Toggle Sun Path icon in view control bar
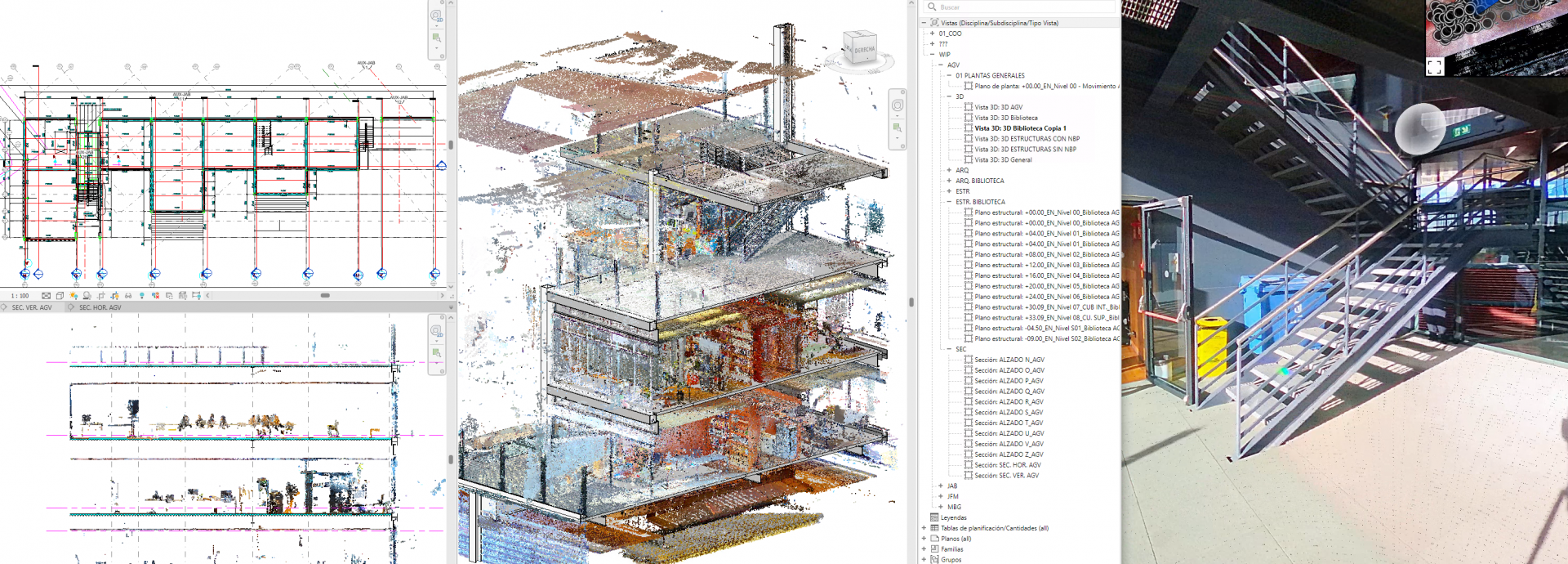The image size is (1568, 564). coord(73,296)
